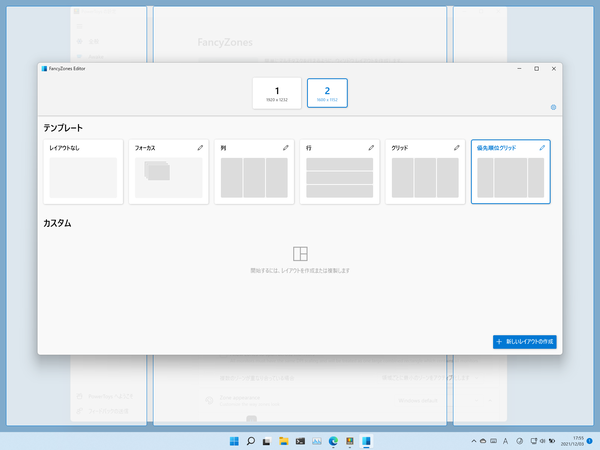600x450 pixels.
Task: Maximize the FancyZones Editor window
Action: pyautogui.click(x=536, y=69)
